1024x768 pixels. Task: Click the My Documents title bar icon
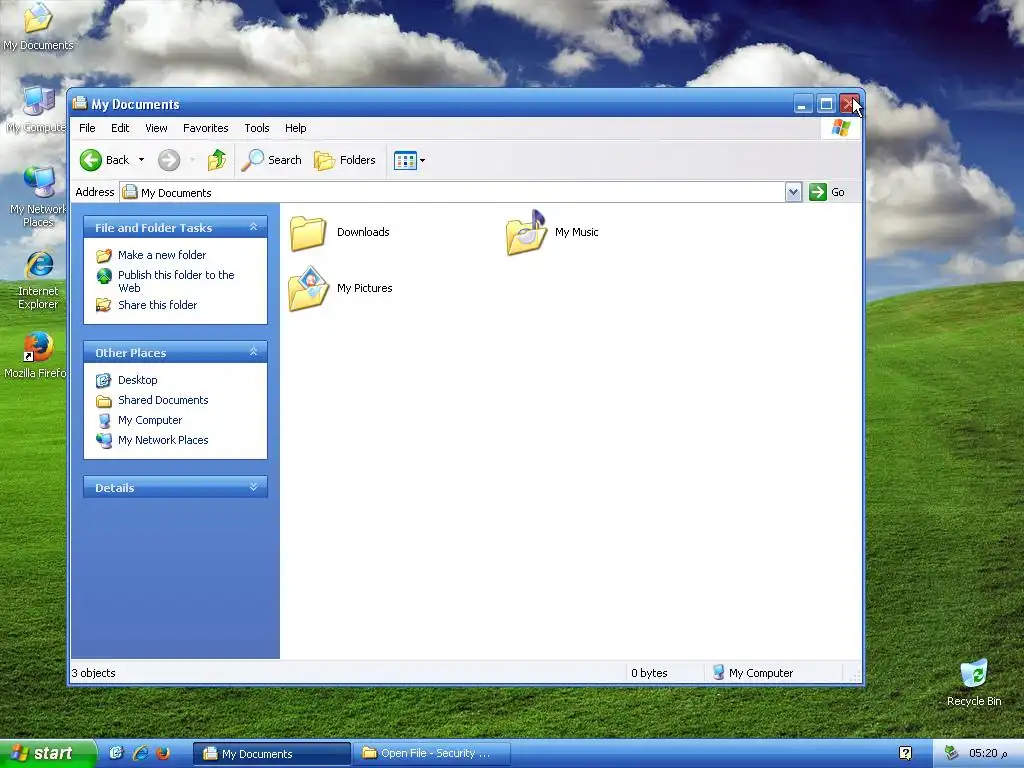point(80,103)
